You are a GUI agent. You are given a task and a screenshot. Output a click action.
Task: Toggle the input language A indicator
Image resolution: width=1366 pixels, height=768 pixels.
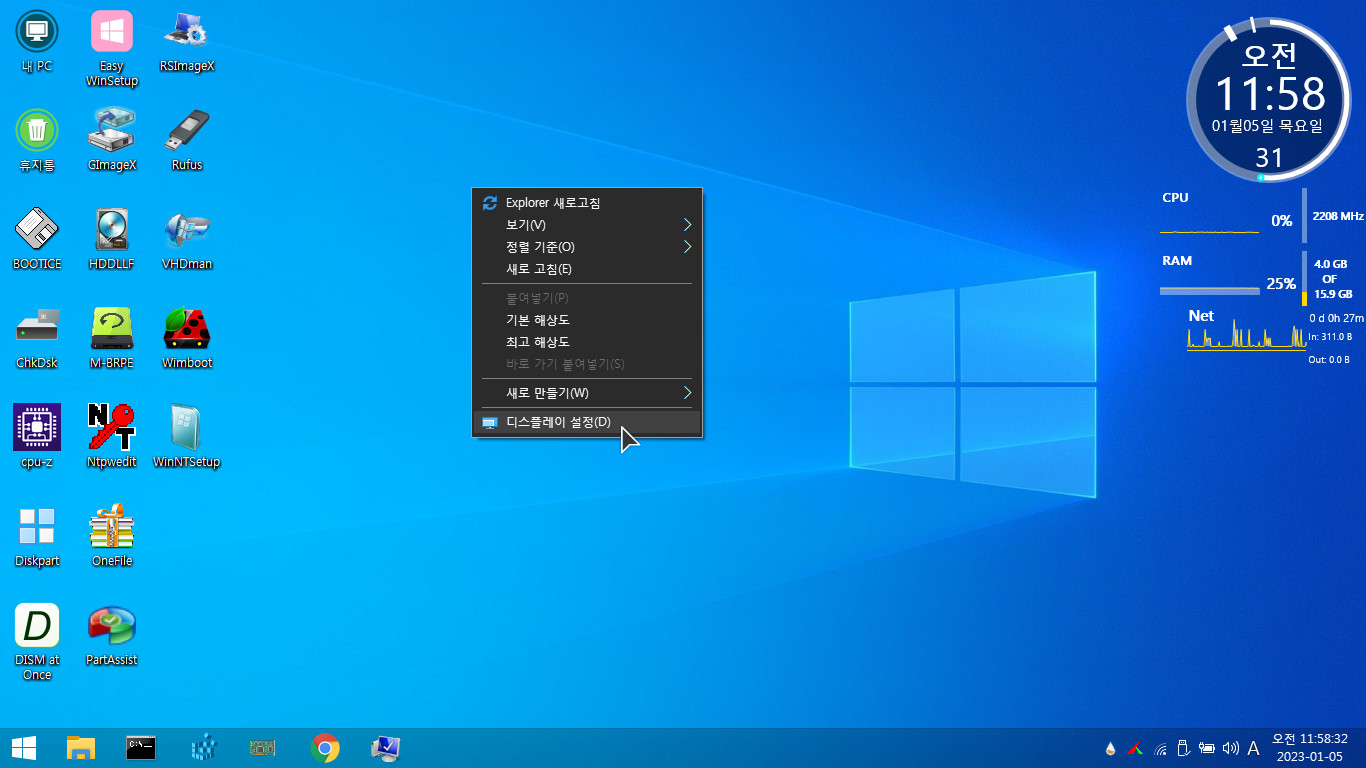(x=1253, y=748)
